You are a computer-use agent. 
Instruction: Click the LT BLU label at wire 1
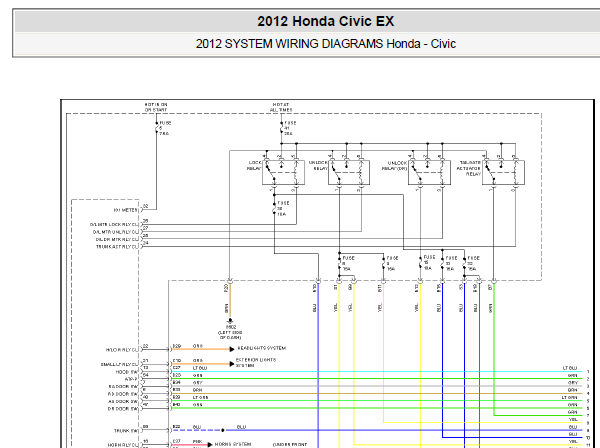(x=570, y=368)
